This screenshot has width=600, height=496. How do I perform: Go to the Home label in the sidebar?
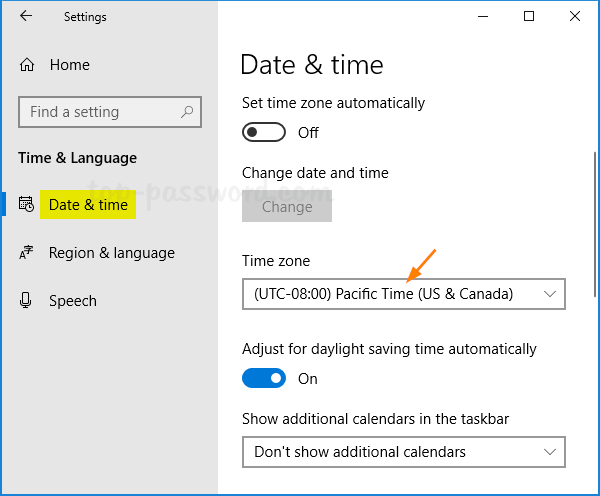pos(69,65)
